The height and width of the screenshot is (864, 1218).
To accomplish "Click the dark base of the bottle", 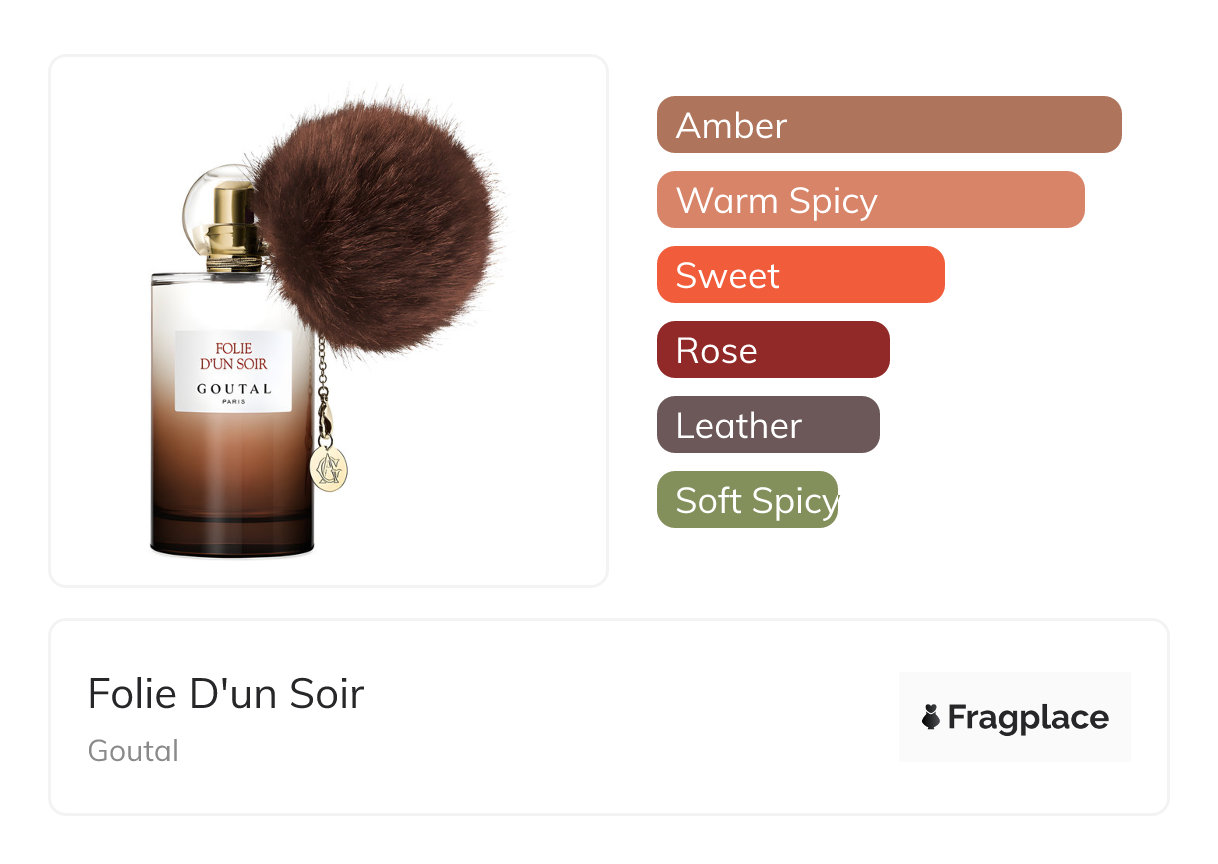I will click(x=232, y=533).
